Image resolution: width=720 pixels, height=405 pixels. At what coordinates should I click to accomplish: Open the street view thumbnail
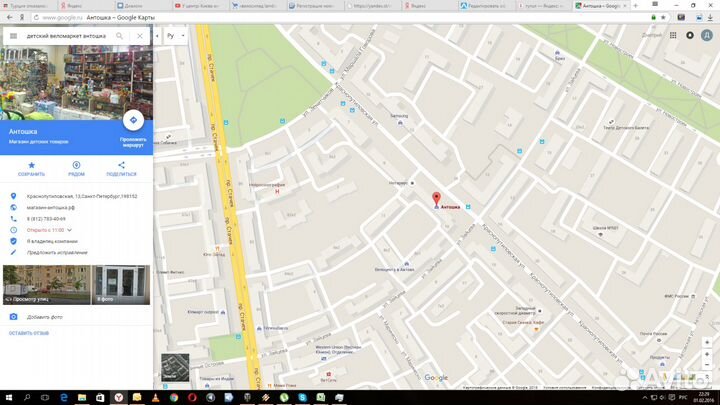point(46,284)
